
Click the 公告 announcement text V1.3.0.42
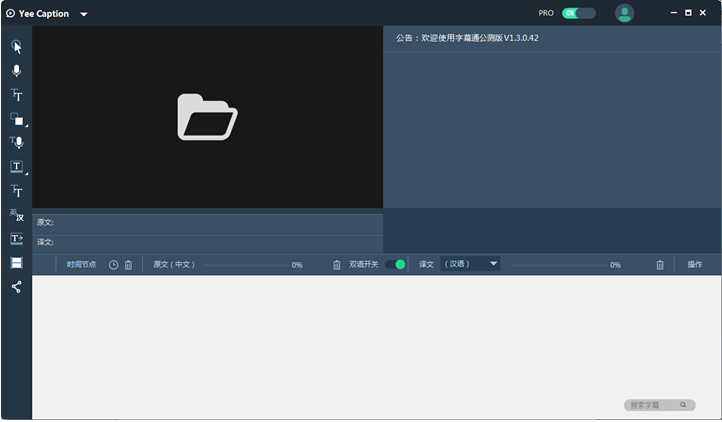[x=467, y=38]
